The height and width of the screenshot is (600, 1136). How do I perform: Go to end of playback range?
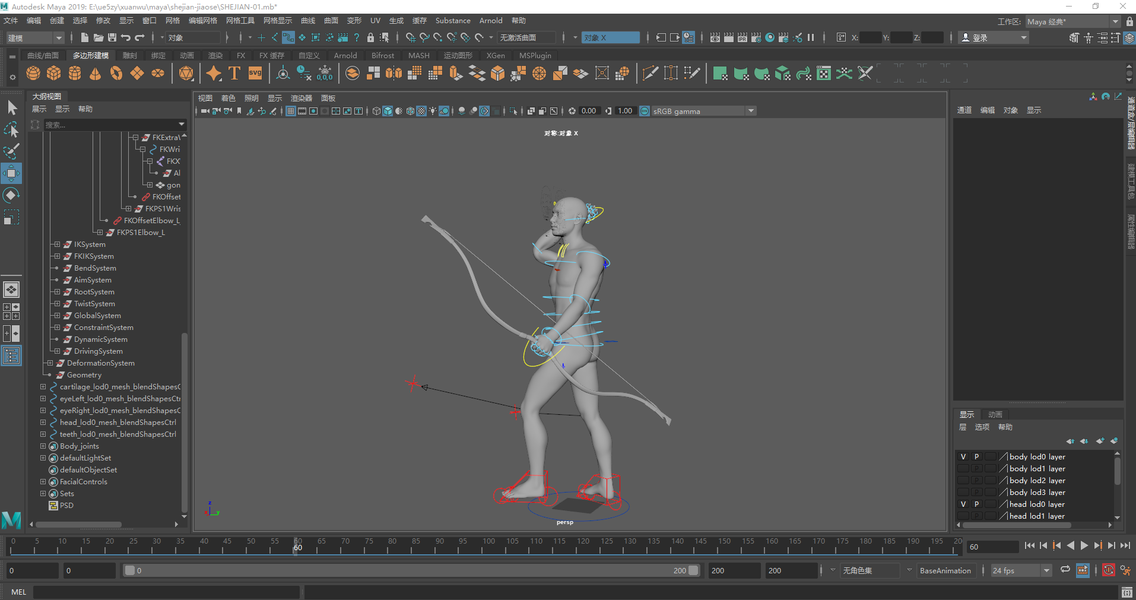(x=1125, y=546)
